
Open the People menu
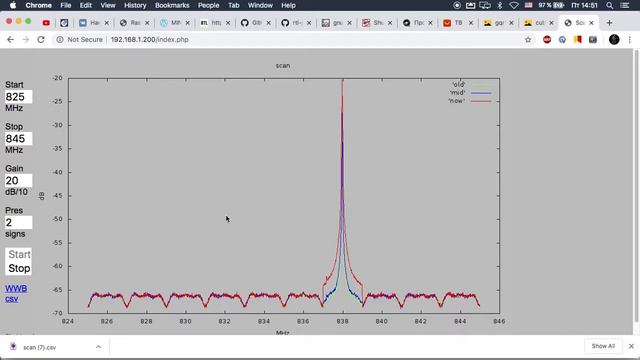click(x=209, y=5)
